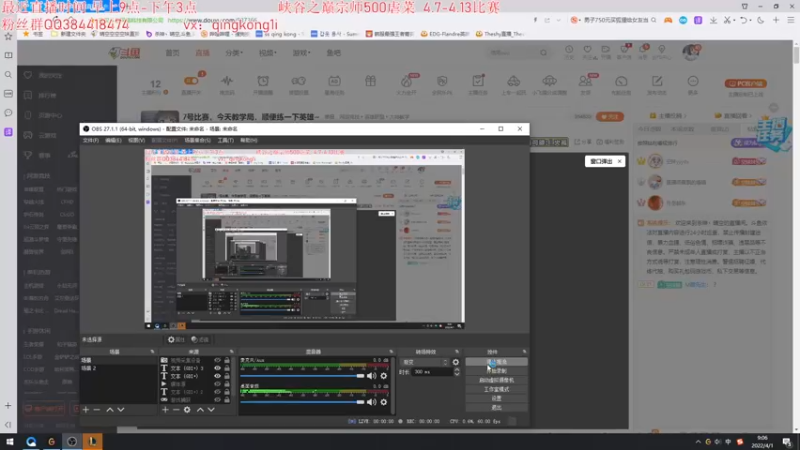Viewport: 800px width, 450px height.
Task: Toggle visibility of media source row
Action: click(x=217, y=384)
